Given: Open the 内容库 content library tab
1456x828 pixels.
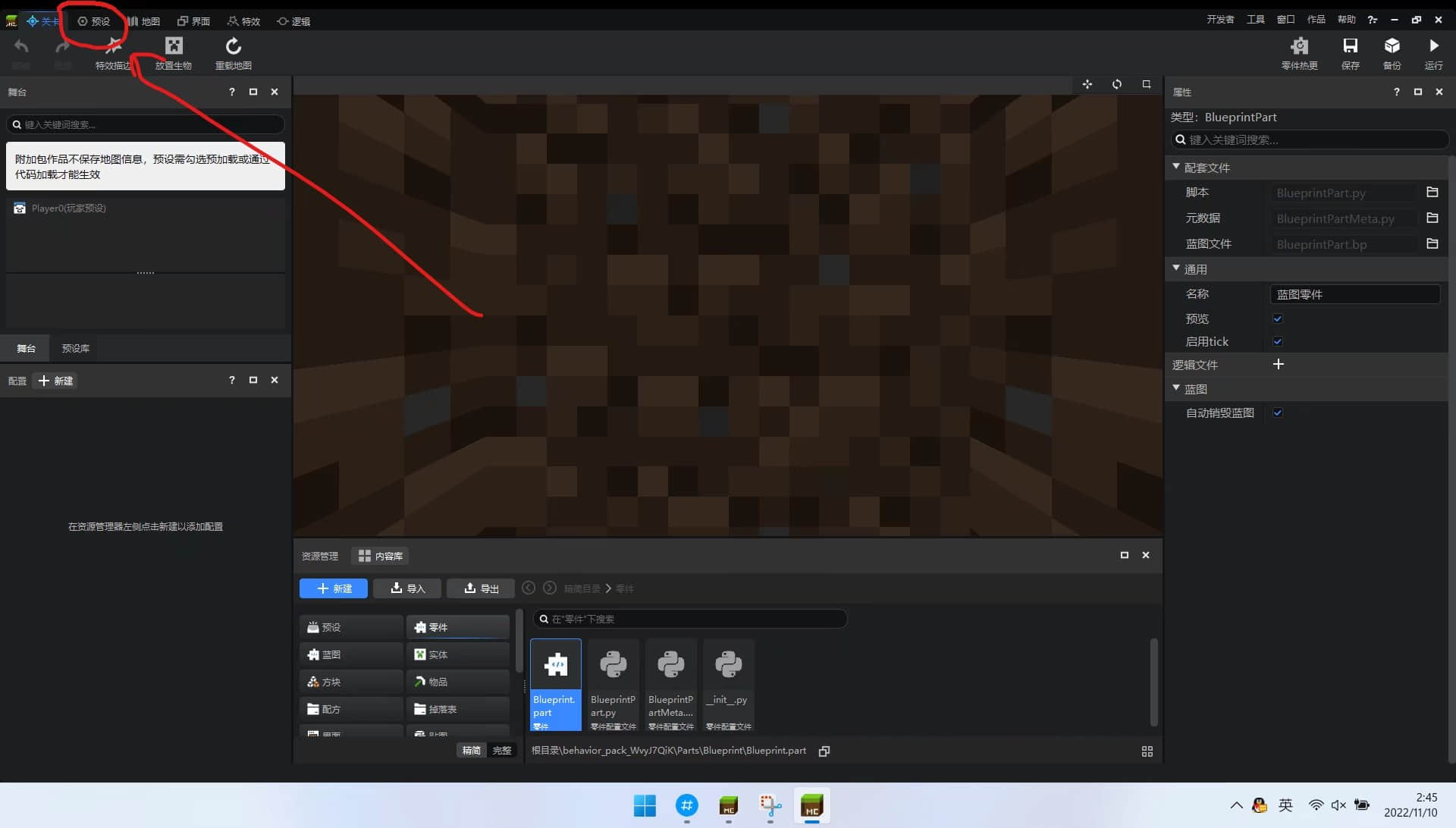Looking at the screenshot, I should [380, 556].
